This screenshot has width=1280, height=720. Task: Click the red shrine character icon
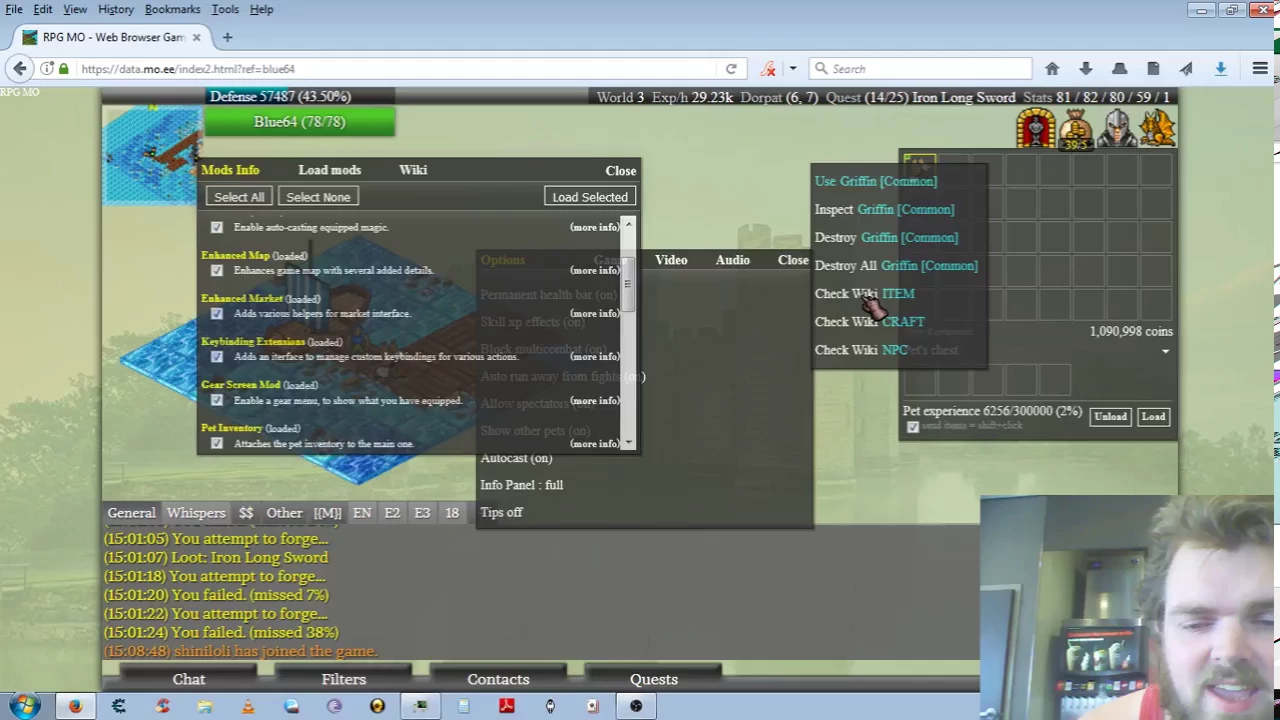[1036, 128]
